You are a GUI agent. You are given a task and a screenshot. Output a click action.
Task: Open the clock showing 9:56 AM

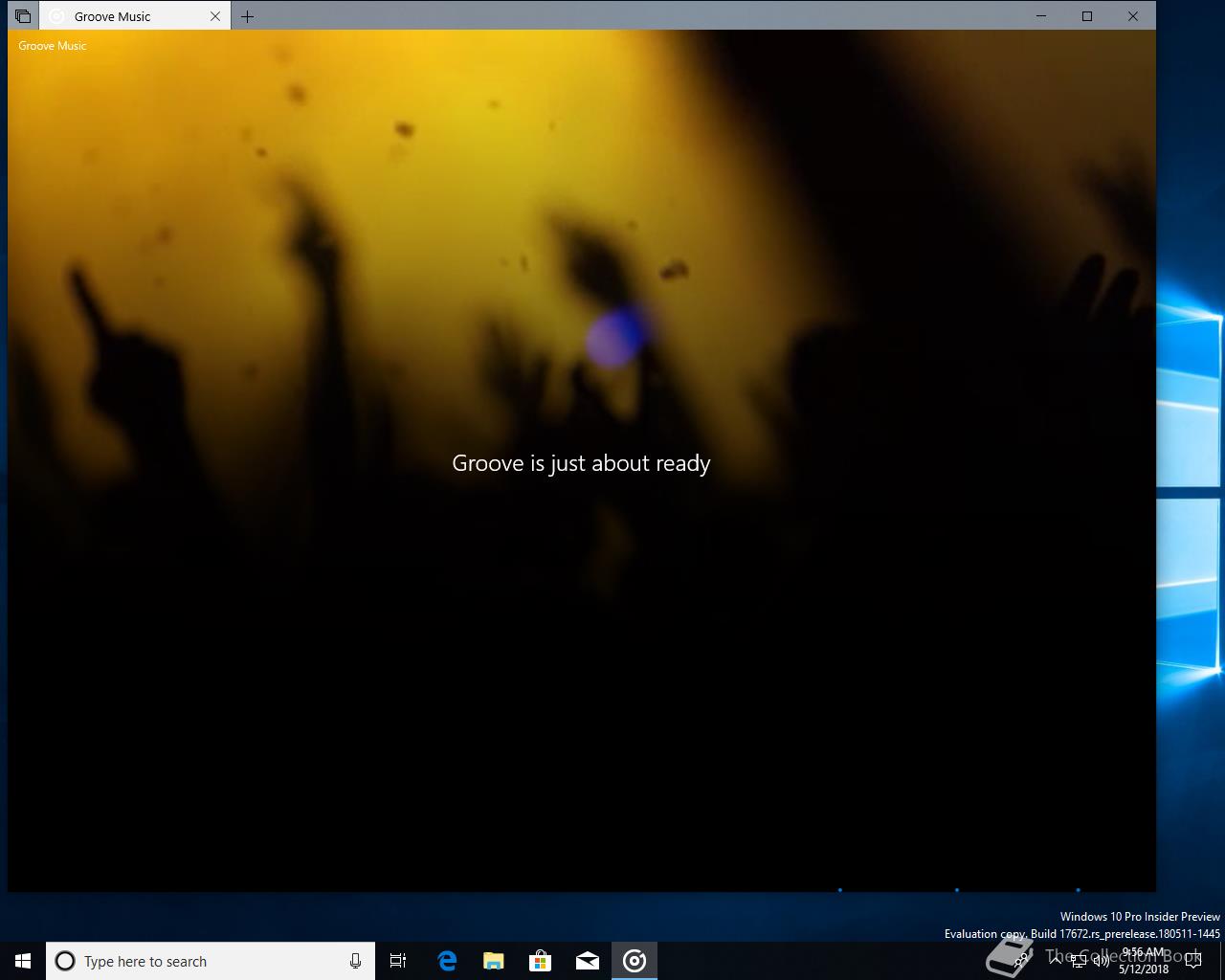click(1144, 961)
